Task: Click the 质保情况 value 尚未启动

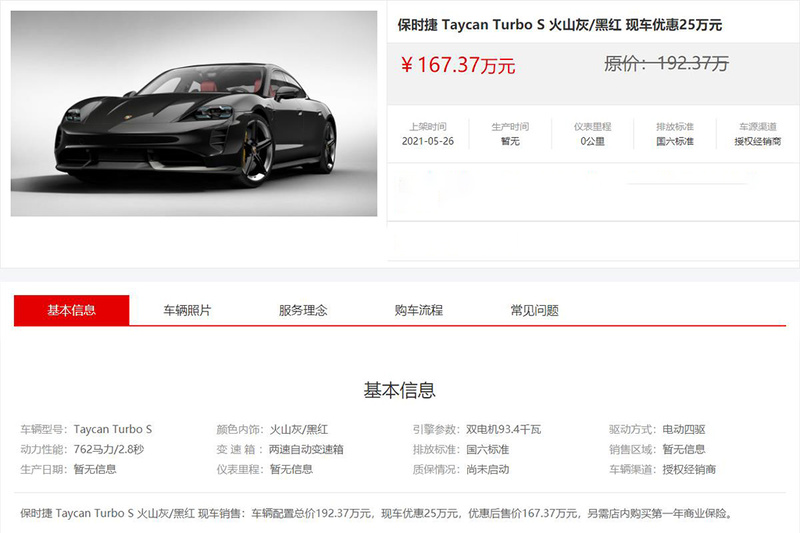Action: [488, 469]
